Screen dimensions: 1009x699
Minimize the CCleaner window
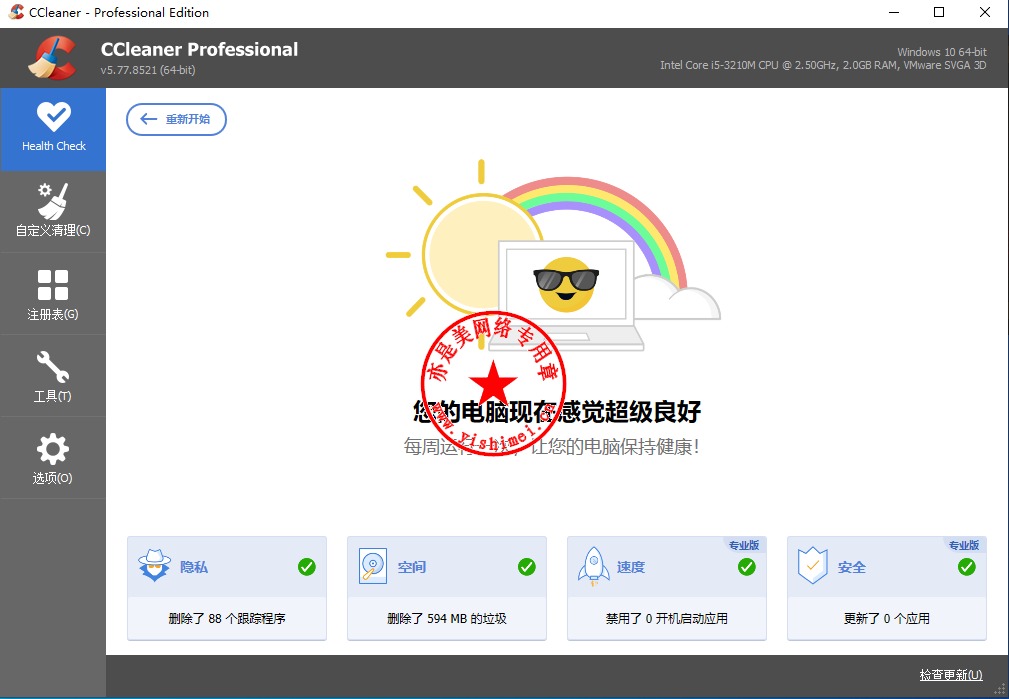893,13
